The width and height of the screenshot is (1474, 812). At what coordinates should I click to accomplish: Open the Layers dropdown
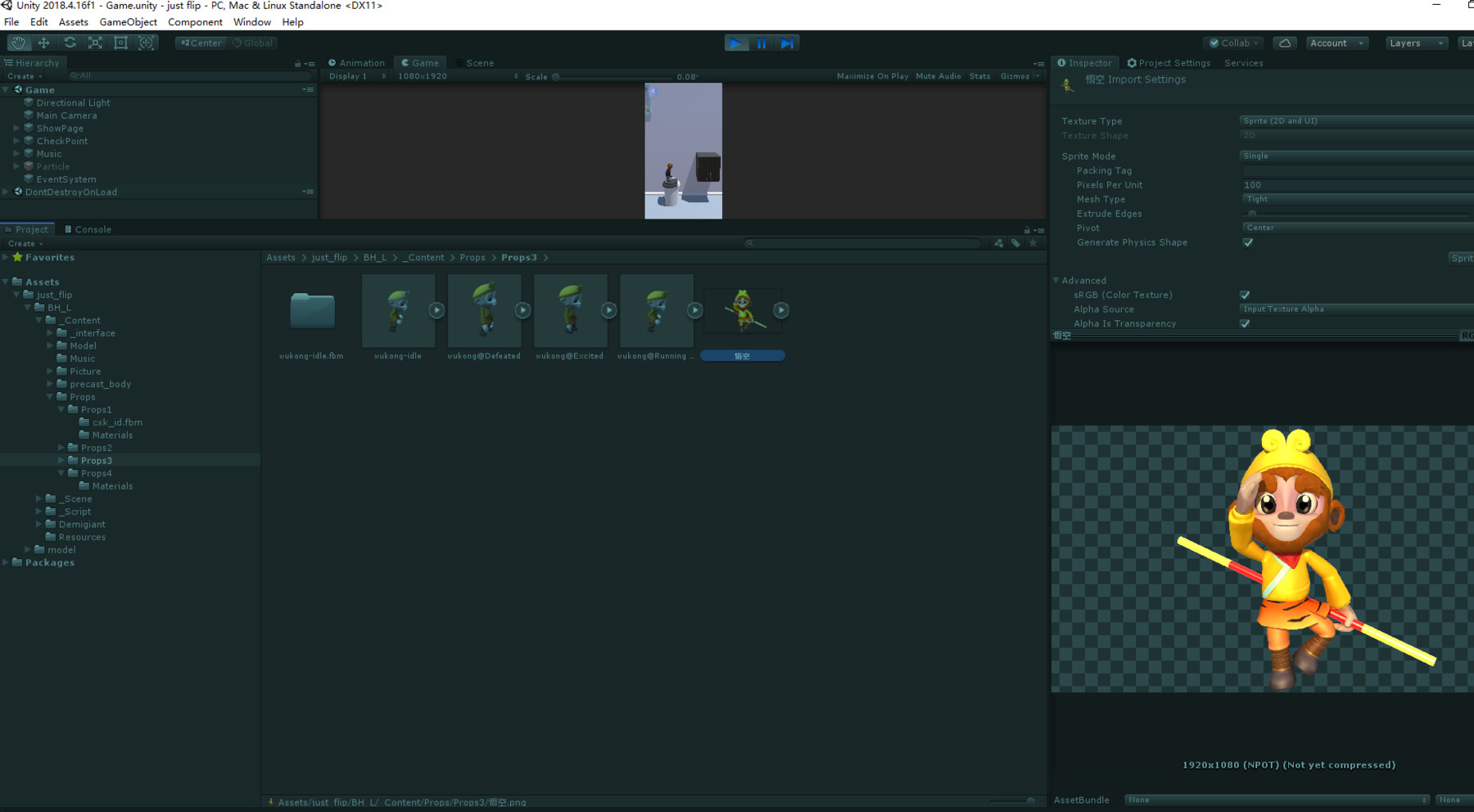click(x=1417, y=43)
